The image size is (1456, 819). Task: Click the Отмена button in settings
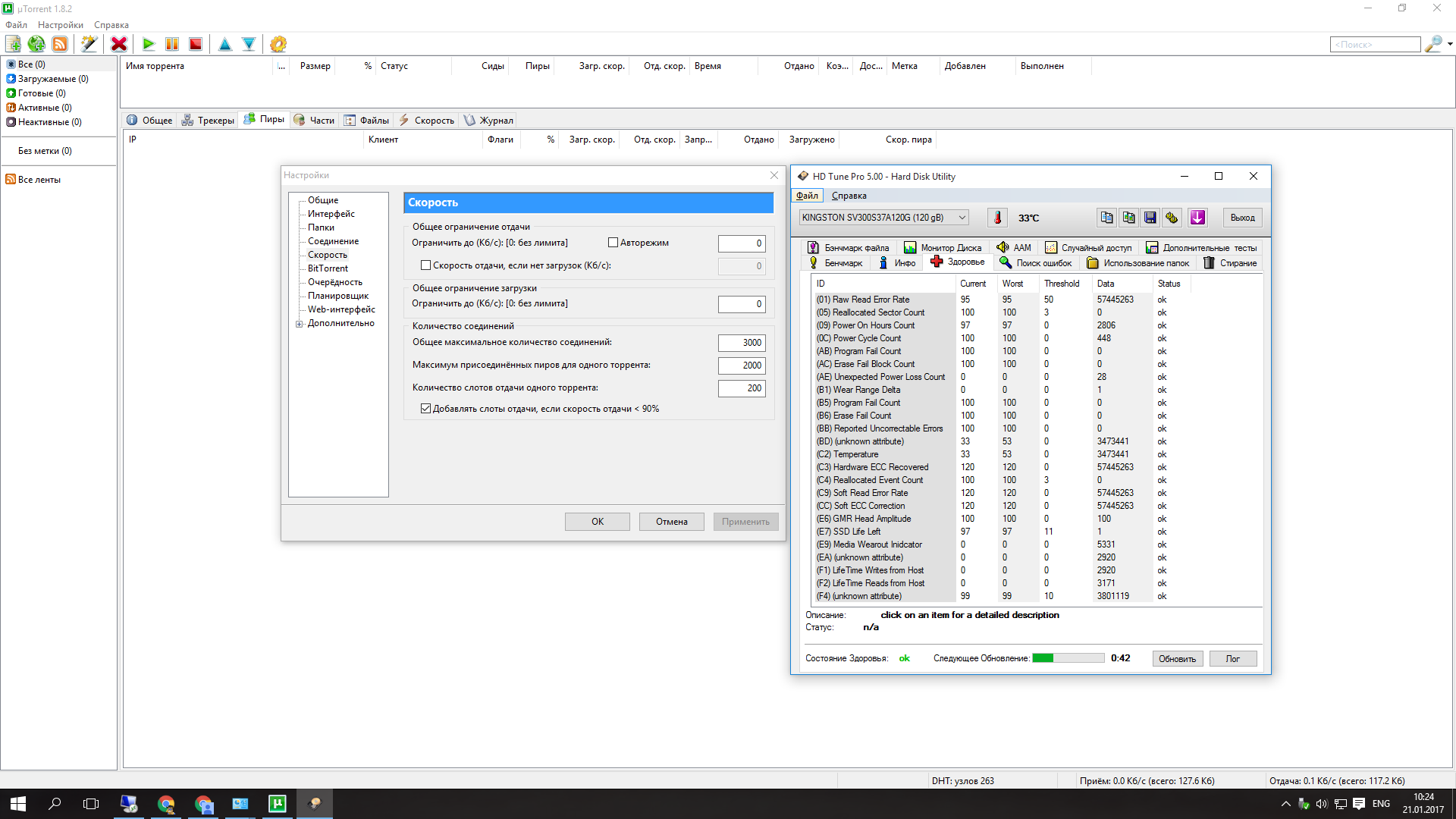point(671,522)
